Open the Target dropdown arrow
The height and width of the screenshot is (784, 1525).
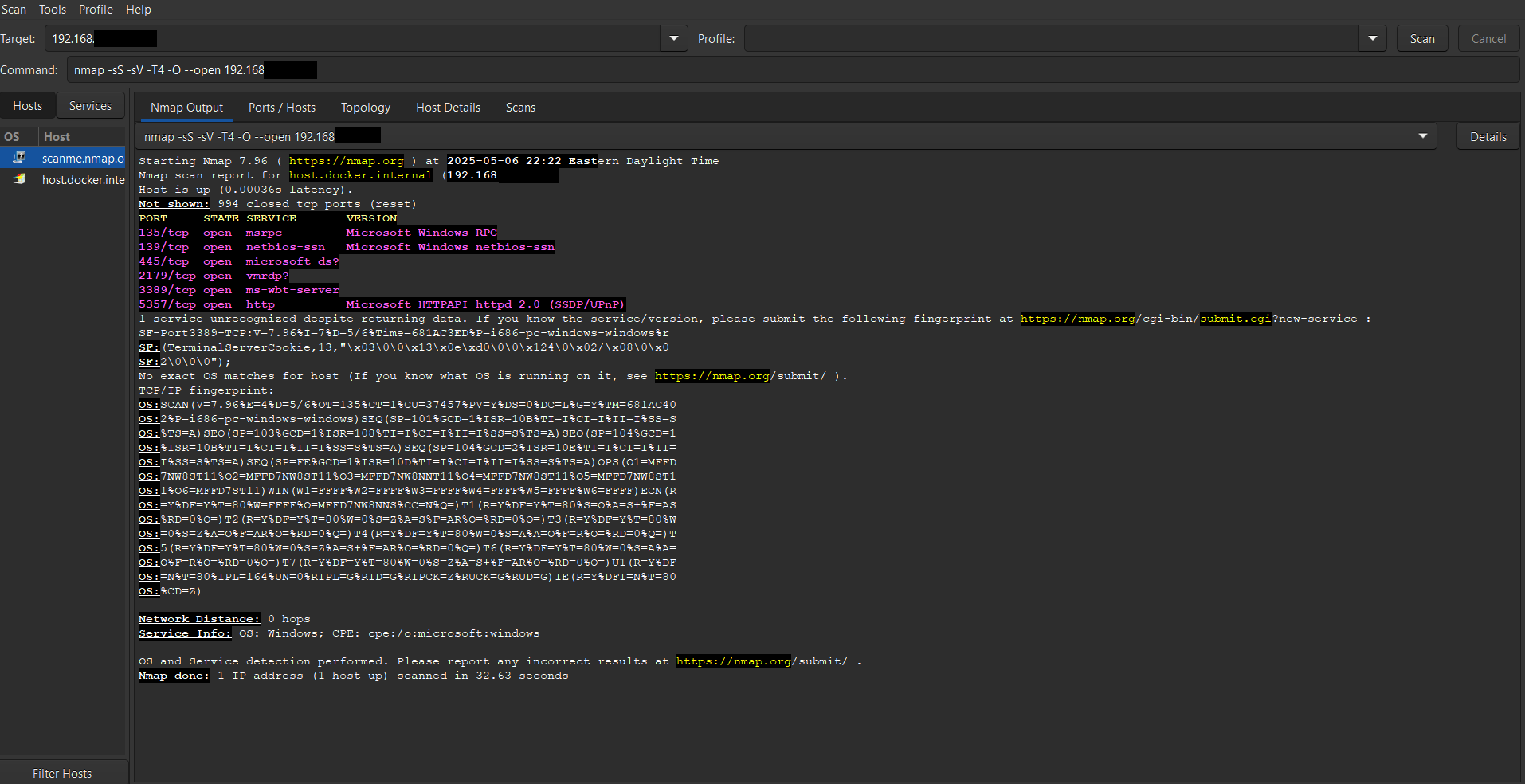[674, 38]
